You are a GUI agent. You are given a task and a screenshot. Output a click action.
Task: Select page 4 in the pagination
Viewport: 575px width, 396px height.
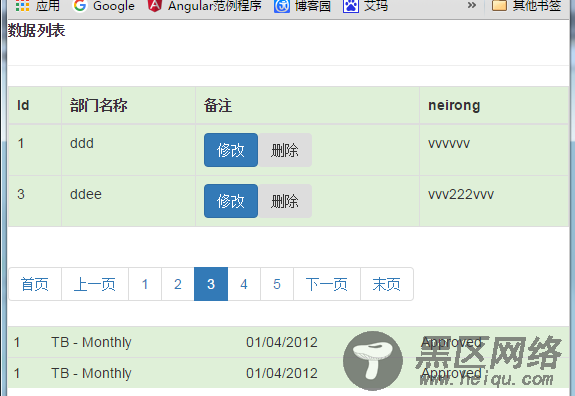tap(244, 284)
